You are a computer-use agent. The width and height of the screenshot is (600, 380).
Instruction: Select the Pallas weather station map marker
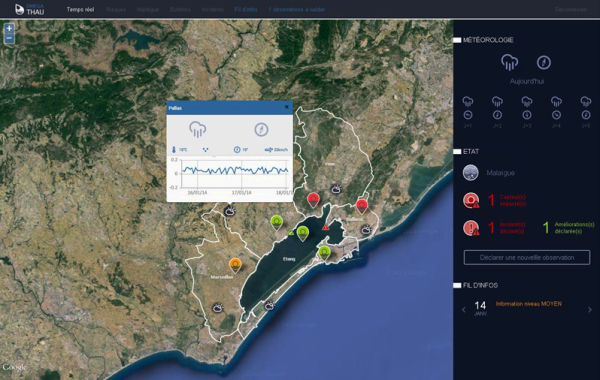coord(230,211)
